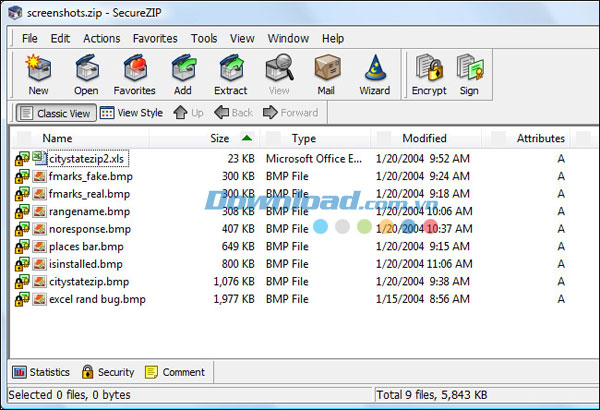Image resolution: width=600 pixels, height=410 pixels.
Task: Launch the Wizard icon
Action: [x=374, y=75]
